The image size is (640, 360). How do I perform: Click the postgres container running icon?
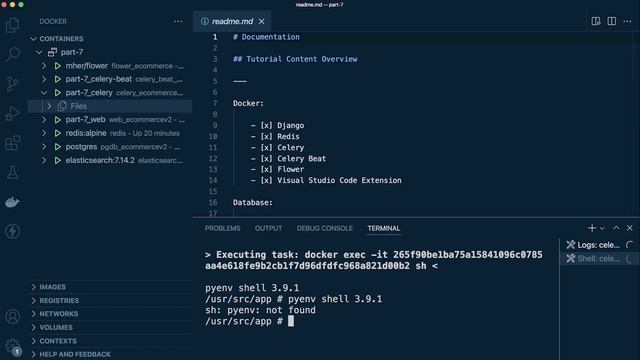pos(58,147)
